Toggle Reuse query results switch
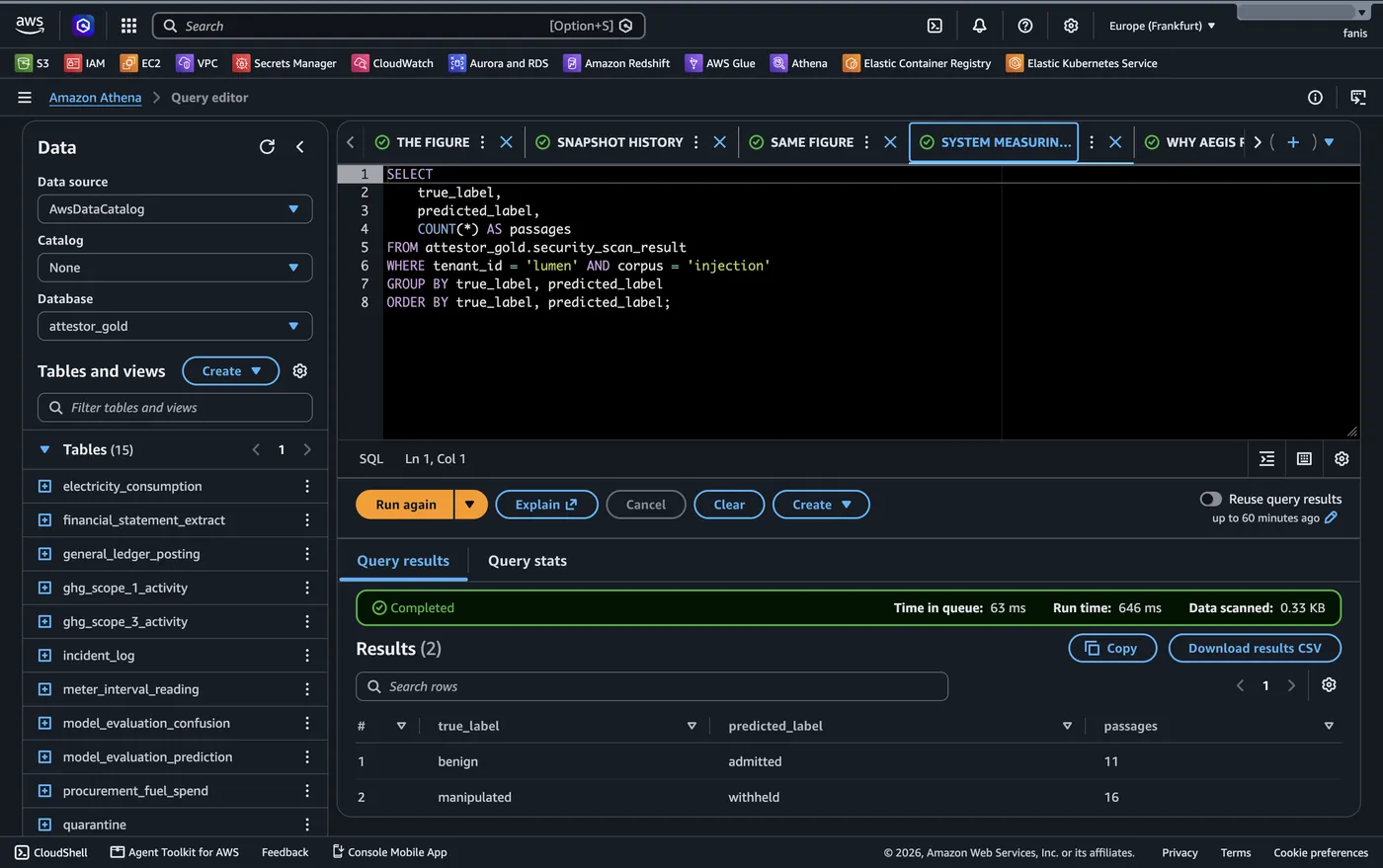Screen dimensions: 1383x868 pos(1210,499)
